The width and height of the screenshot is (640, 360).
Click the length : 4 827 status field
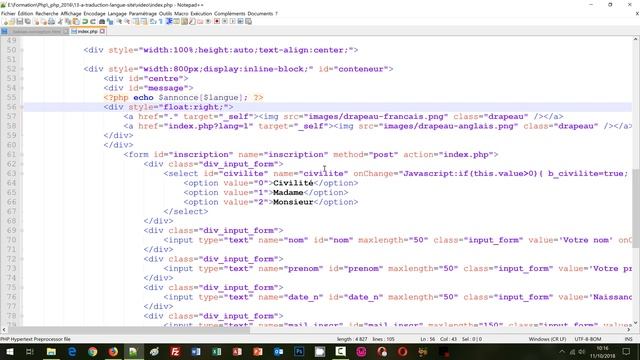352,339
